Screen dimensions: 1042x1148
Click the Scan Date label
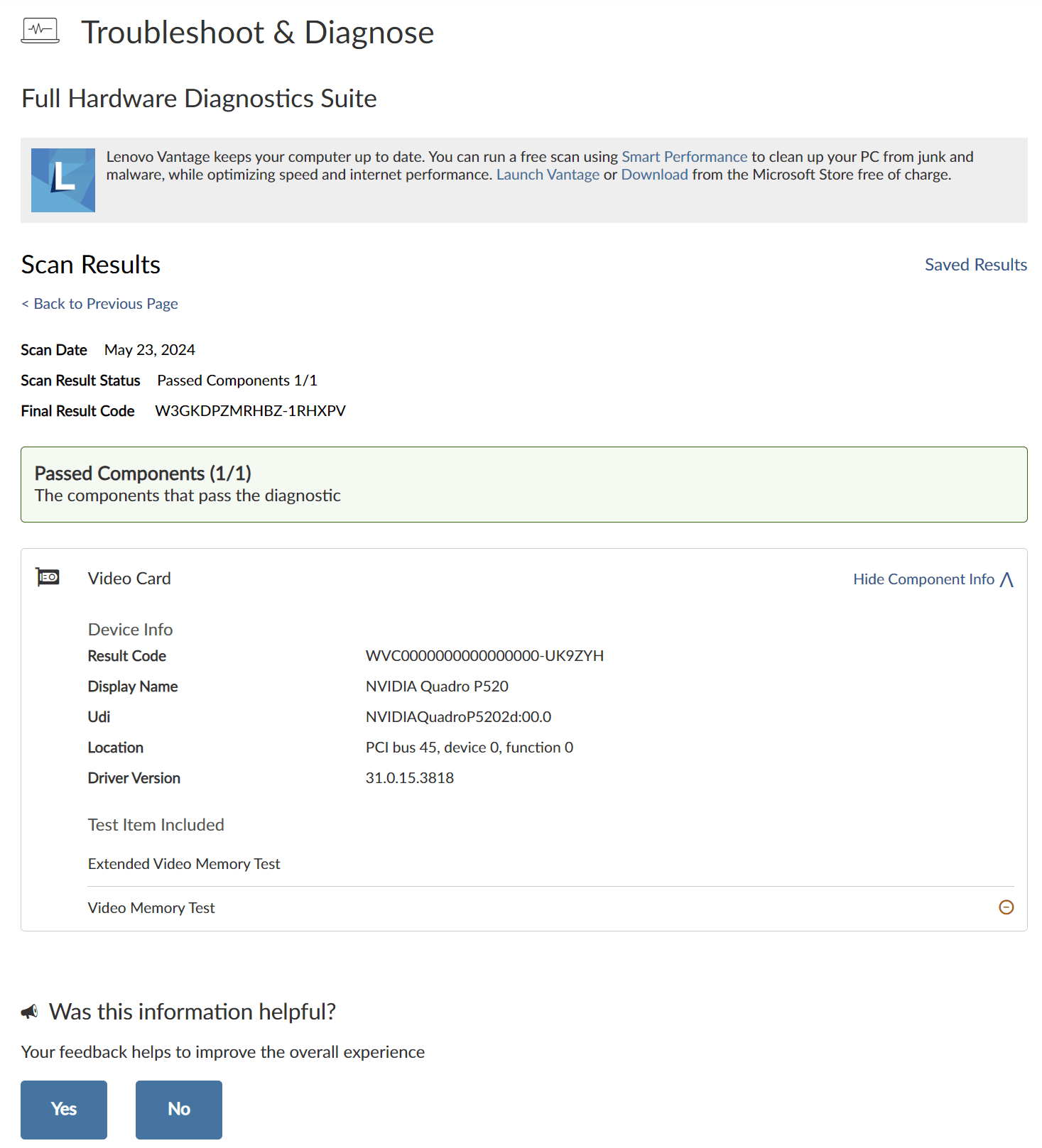[x=54, y=350]
